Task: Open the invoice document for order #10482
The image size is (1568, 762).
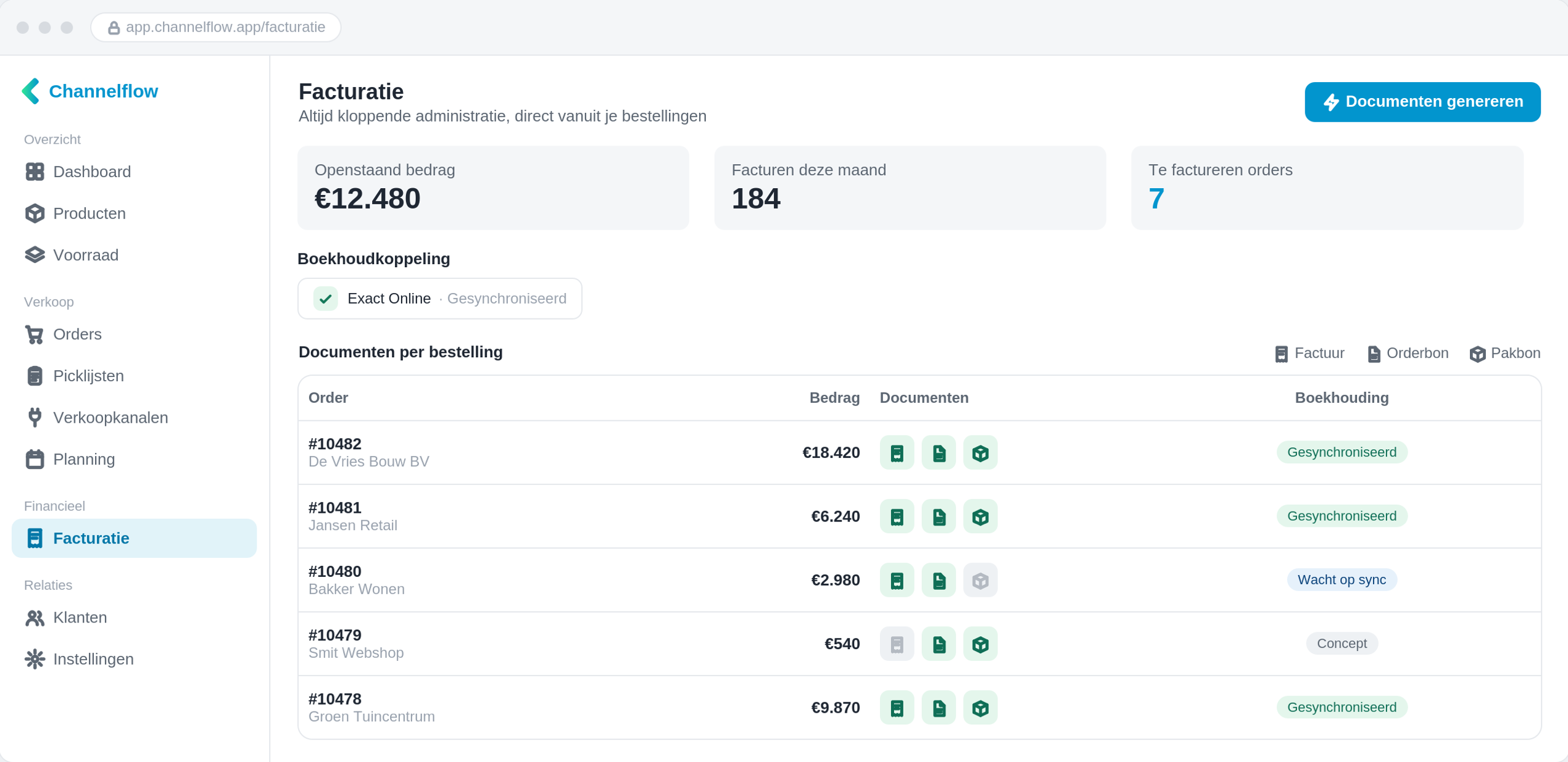Action: [x=897, y=453]
